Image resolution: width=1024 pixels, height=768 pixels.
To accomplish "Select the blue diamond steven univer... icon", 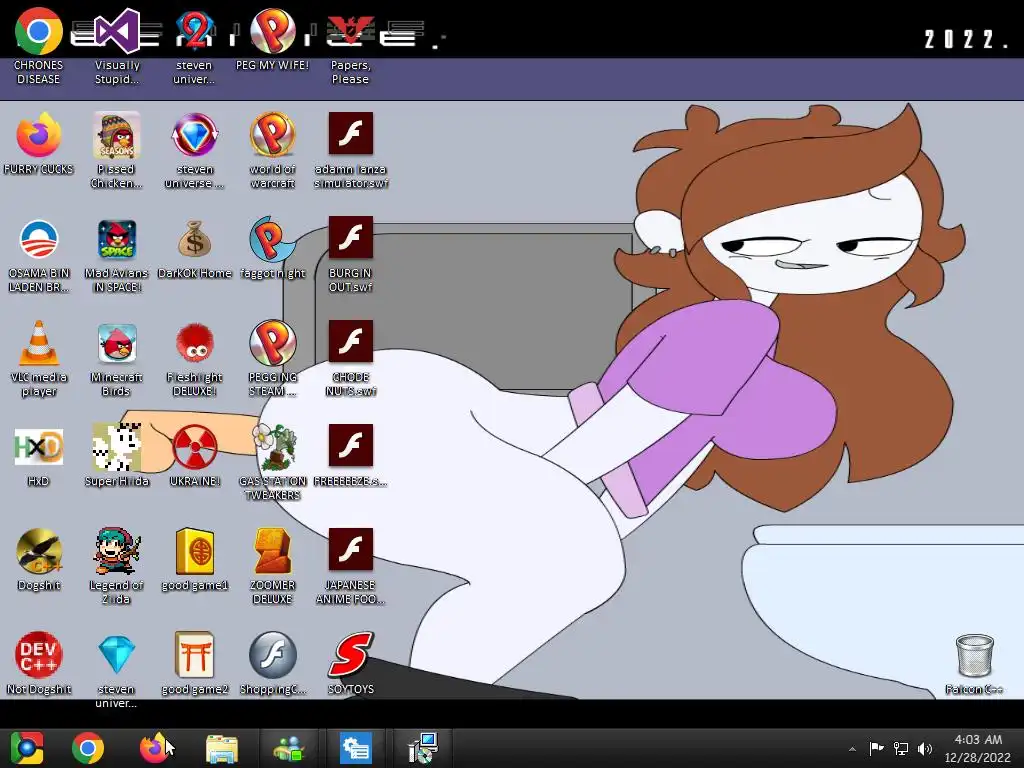I will [x=117, y=655].
